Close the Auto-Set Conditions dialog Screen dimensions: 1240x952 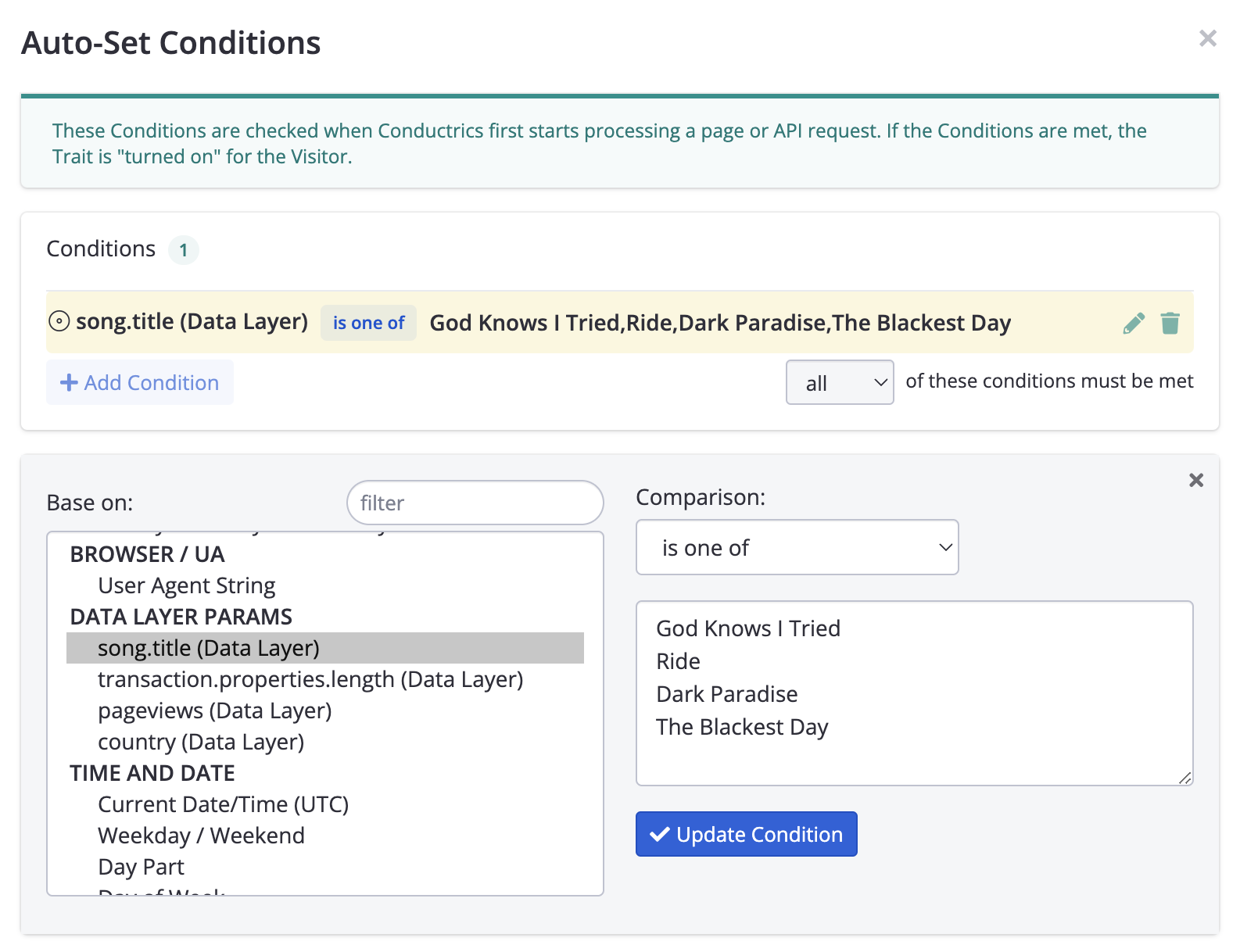[x=1207, y=38]
